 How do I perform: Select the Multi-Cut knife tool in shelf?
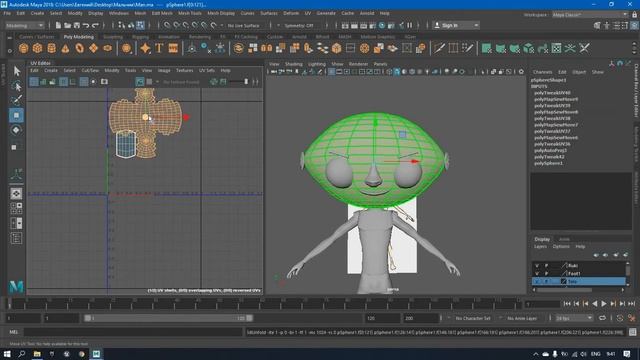click(x=439, y=48)
